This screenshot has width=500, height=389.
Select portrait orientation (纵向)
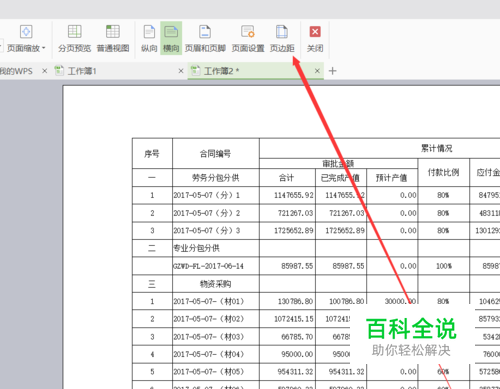[149, 38]
